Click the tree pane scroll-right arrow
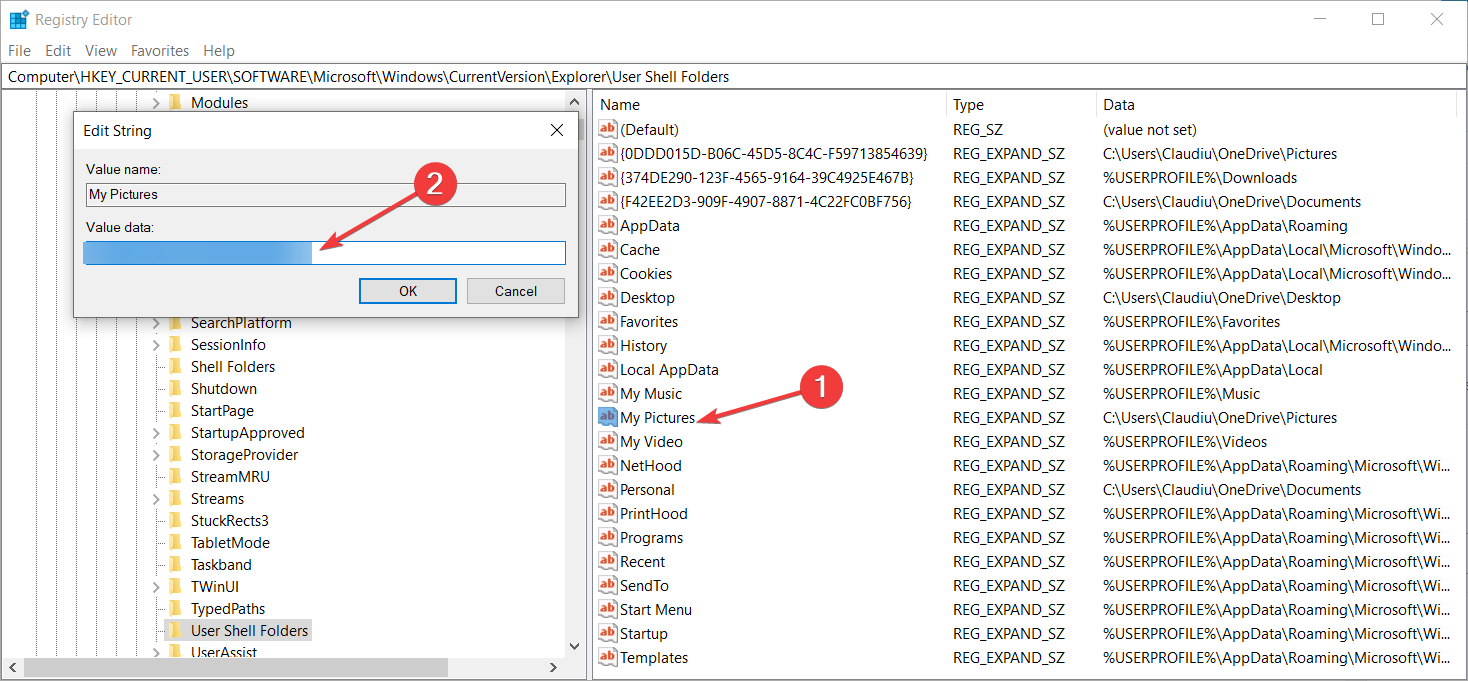The width and height of the screenshot is (1468, 681). point(554,667)
